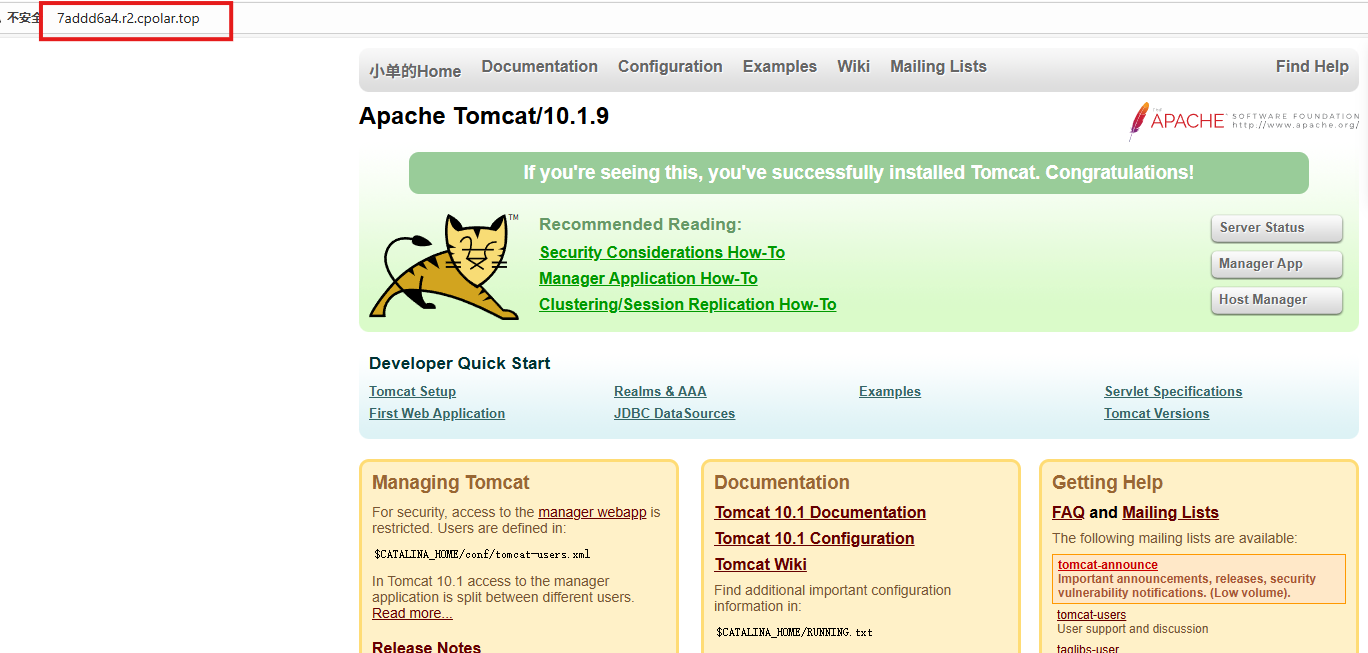
Task: Click Read more... in Managing Tomcat
Action: point(412,613)
